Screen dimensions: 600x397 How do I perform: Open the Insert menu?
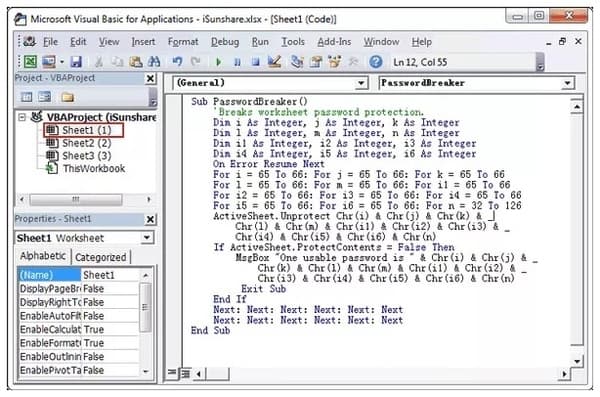tap(143, 42)
